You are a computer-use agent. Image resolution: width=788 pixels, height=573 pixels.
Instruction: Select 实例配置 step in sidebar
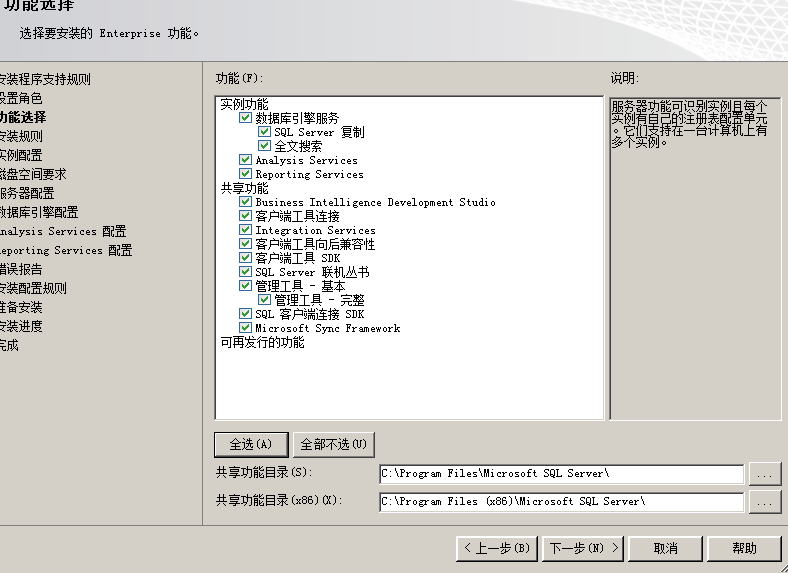click(21, 155)
